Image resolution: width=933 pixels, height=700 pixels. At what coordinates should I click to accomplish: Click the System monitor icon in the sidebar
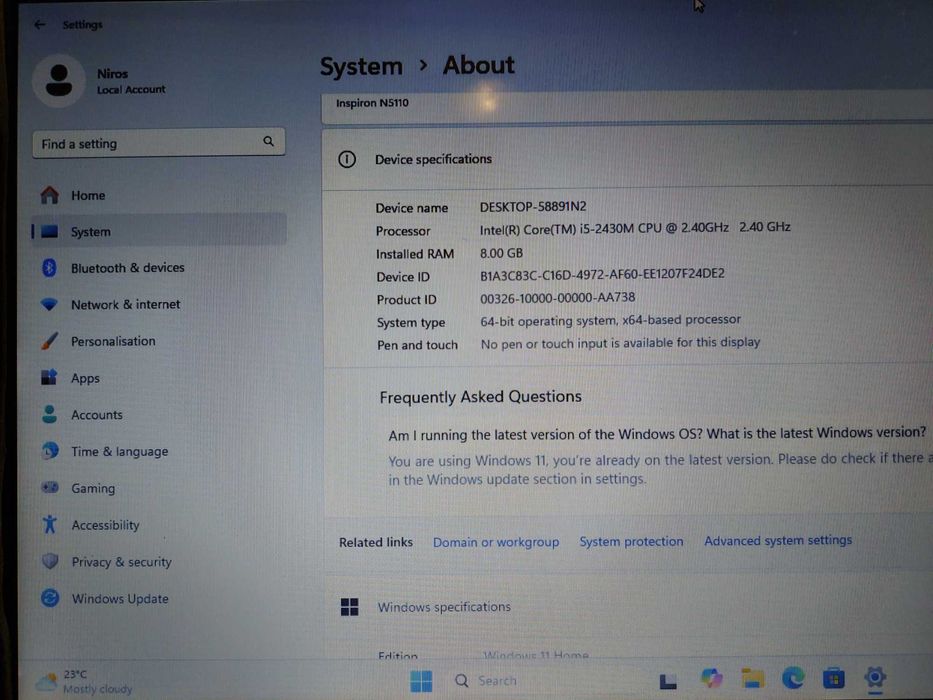tap(49, 232)
